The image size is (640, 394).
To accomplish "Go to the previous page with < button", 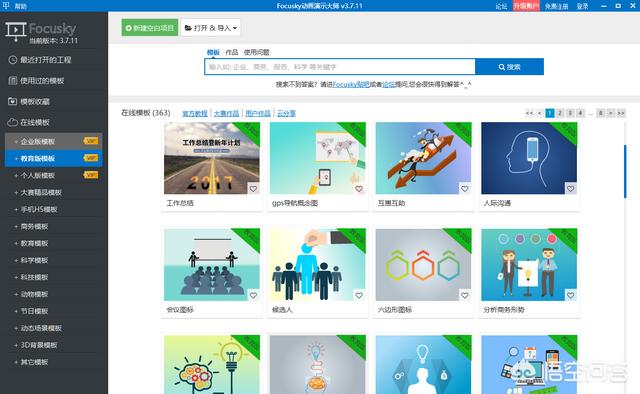I will tap(539, 113).
